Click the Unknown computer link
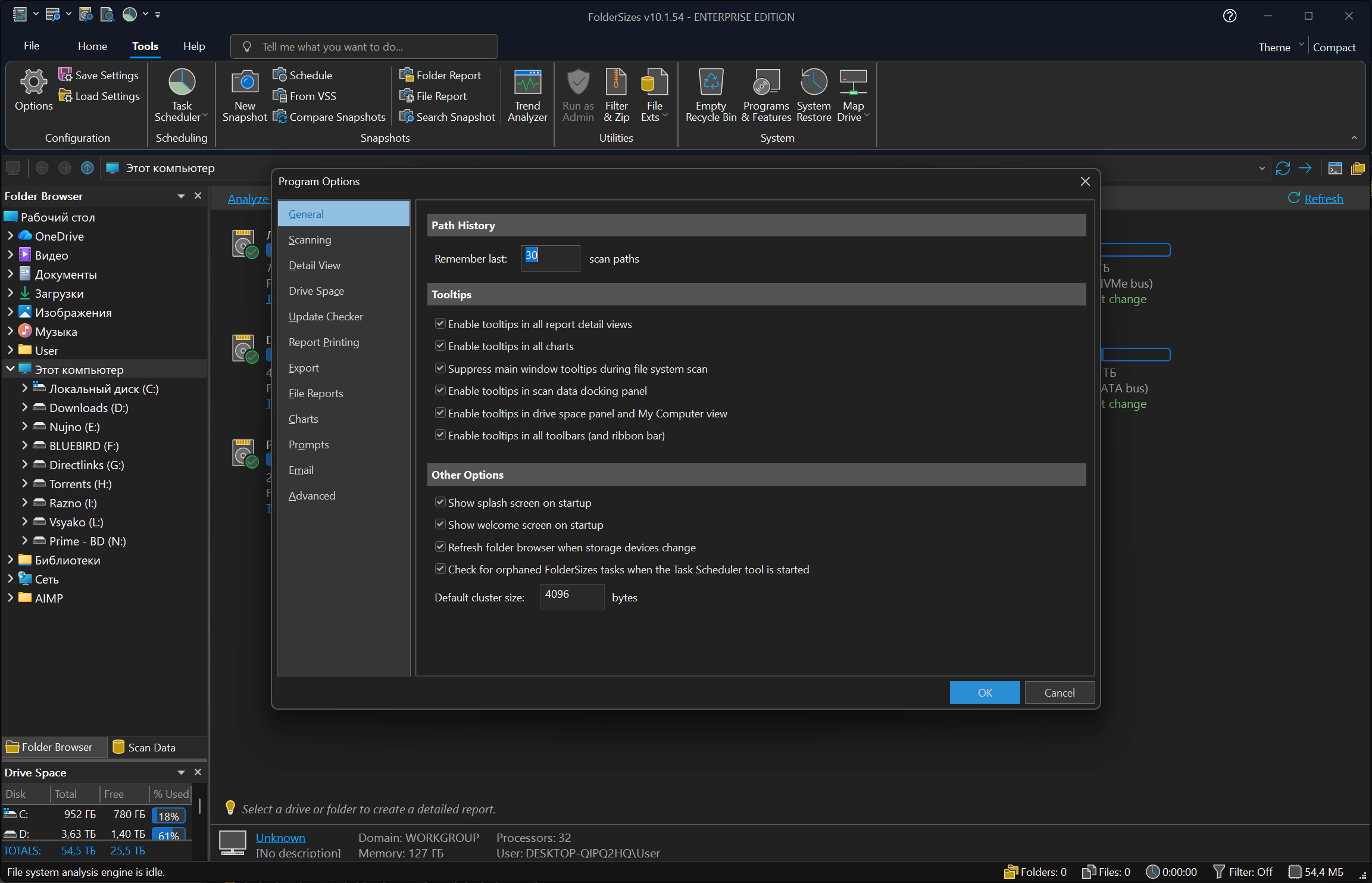Image resolution: width=1372 pixels, height=883 pixels. [x=280, y=837]
